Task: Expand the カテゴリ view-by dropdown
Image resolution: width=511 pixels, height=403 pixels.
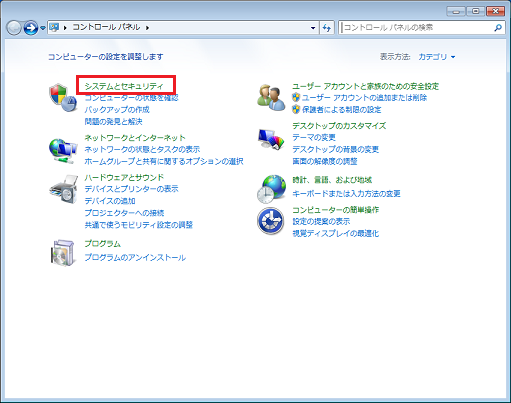Action: [x=437, y=57]
